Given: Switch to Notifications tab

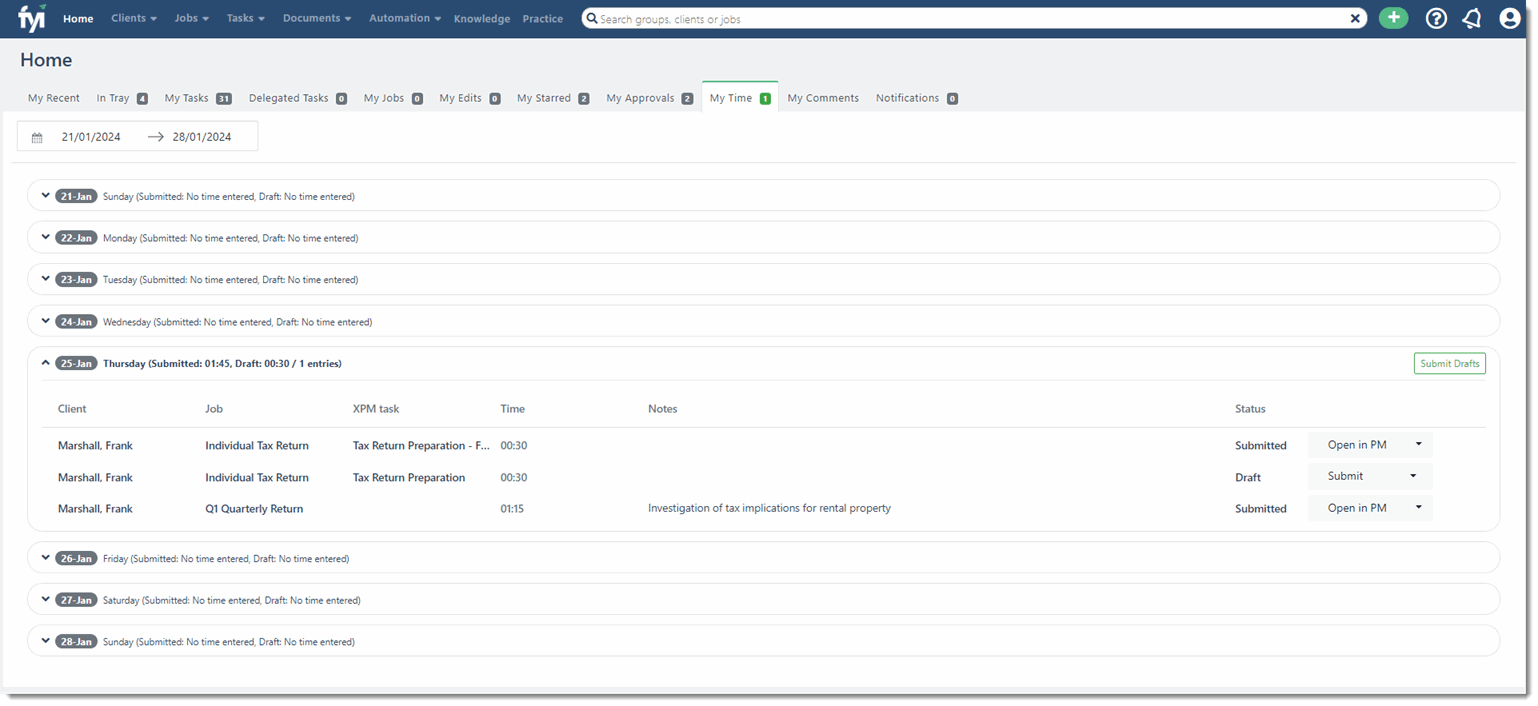Looking at the screenshot, I should (917, 98).
